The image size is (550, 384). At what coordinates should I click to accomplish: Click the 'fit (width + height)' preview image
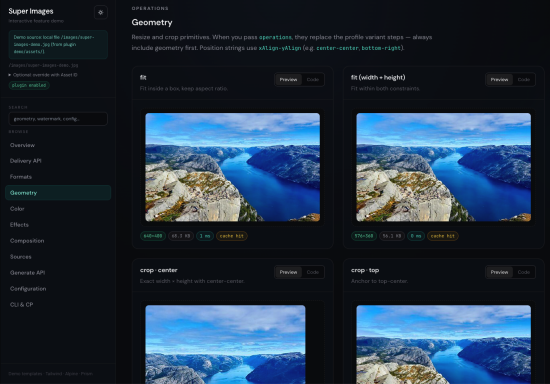tap(443, 167)
